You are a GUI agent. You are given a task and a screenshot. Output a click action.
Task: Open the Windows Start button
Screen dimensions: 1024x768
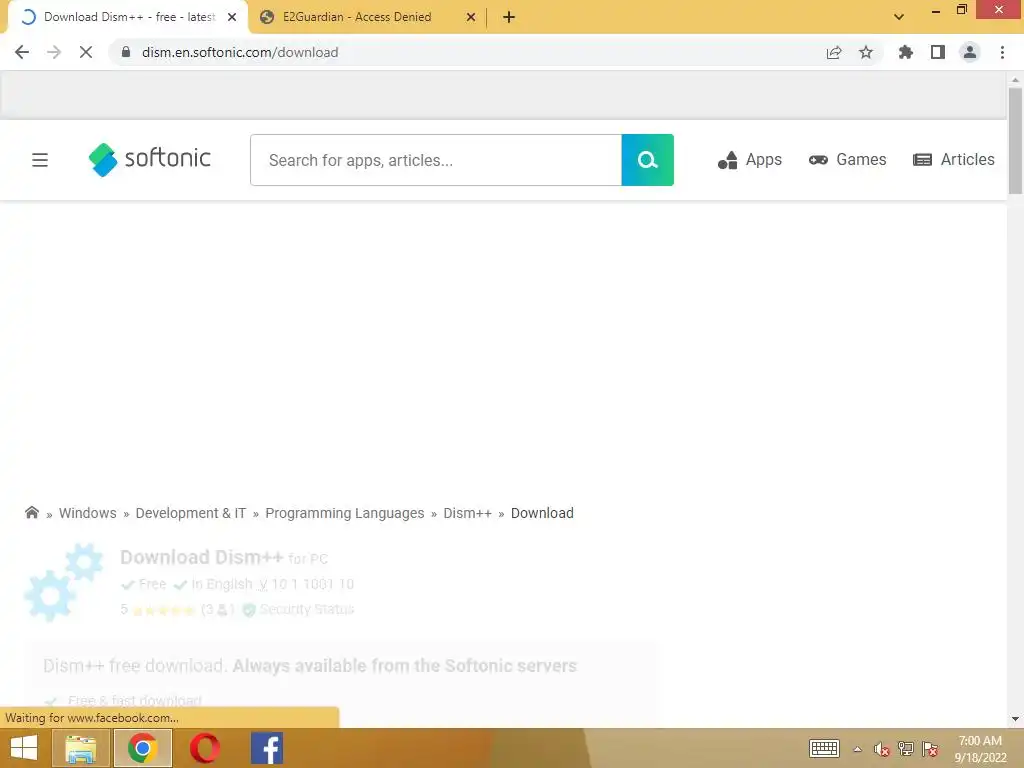coord(24,748)
